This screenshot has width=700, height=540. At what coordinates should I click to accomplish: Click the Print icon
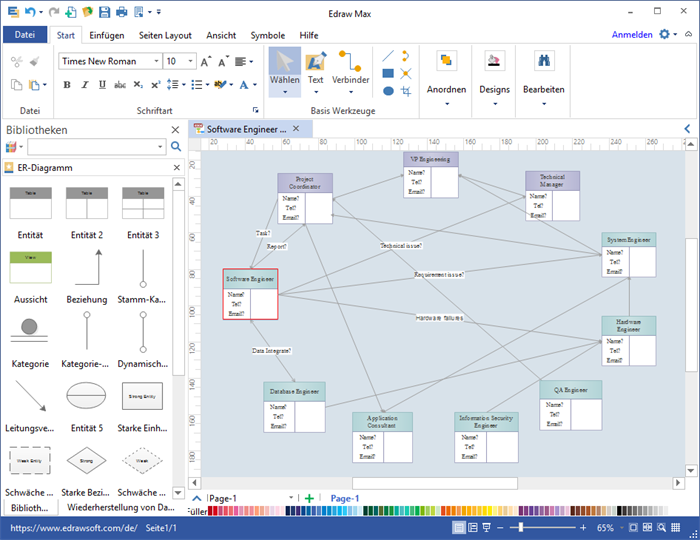click(x=121, y=12)
